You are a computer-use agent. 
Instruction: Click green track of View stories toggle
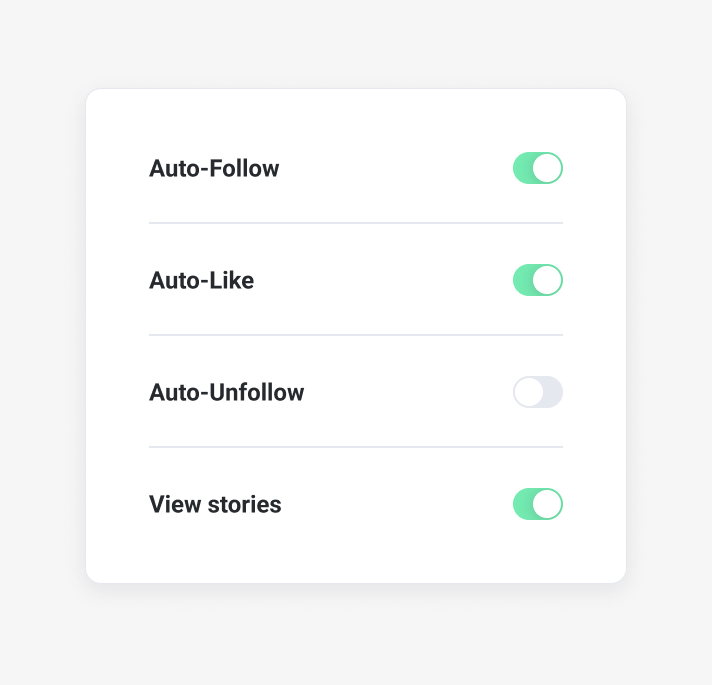tap(522, 504)
